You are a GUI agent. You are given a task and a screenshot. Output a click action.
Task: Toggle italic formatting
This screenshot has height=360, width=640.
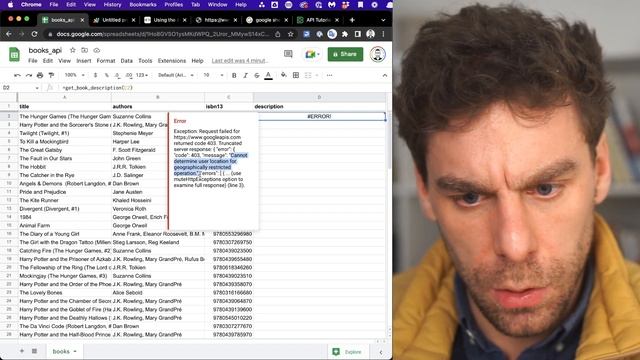[x=245, y=75]
